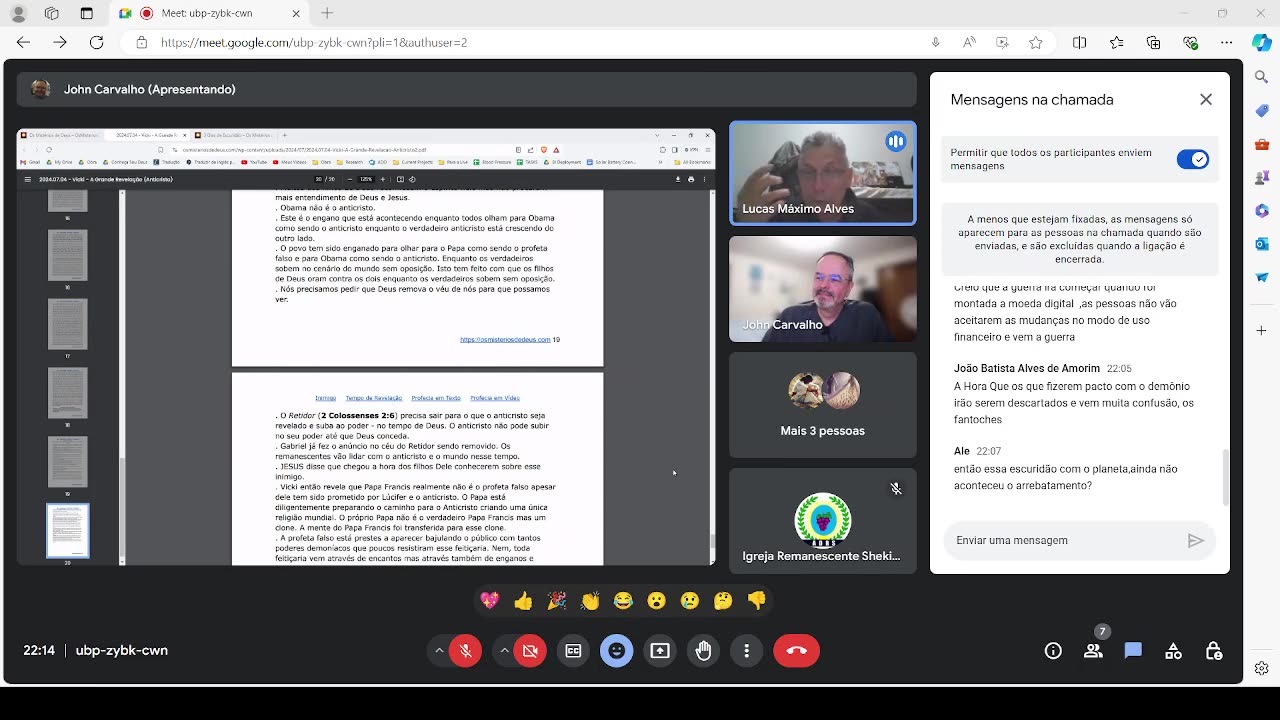Image resolution: width=1280 pixels, height=720 pixels.
Task: Click the meeting code ubp-zybk-cwn text
Action: [122, 651]
